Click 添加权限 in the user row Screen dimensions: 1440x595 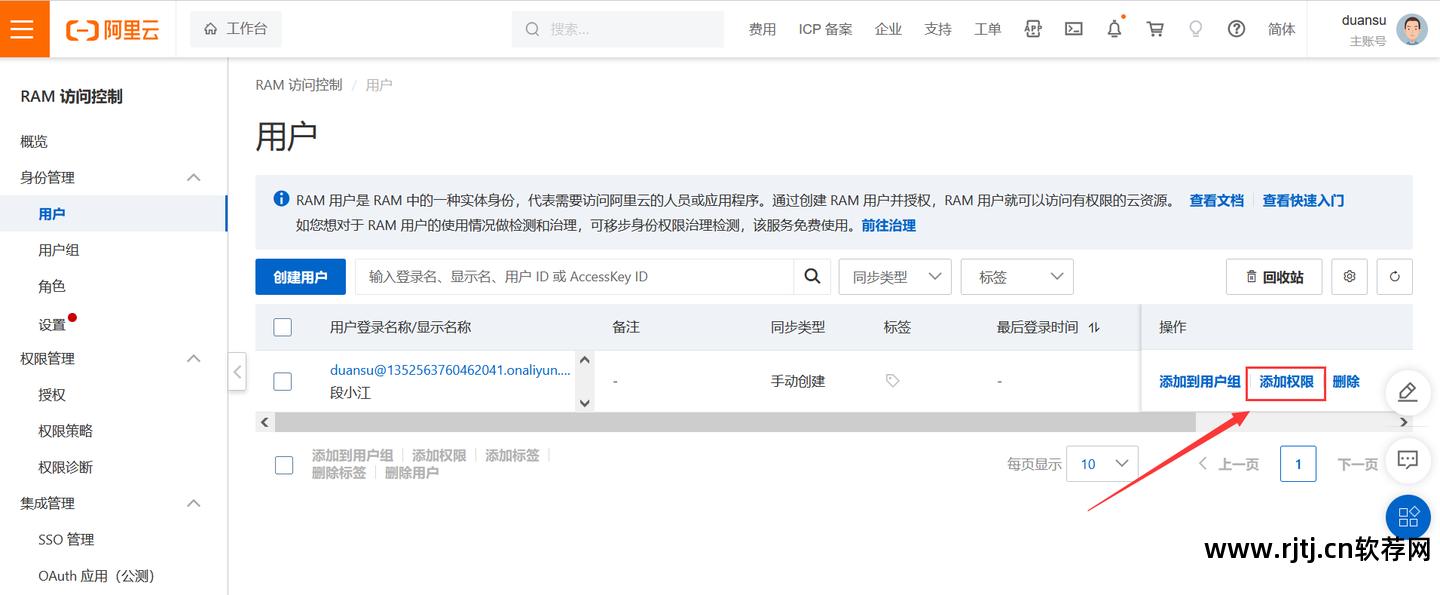point(1286,382)
